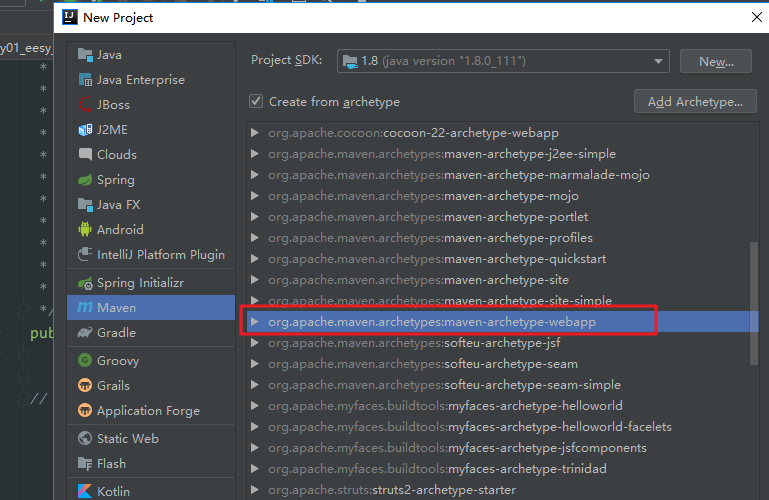This screenshot has height=500, width=769.
Task: Open the Project SDK dropdown
Action: [658, 61]
